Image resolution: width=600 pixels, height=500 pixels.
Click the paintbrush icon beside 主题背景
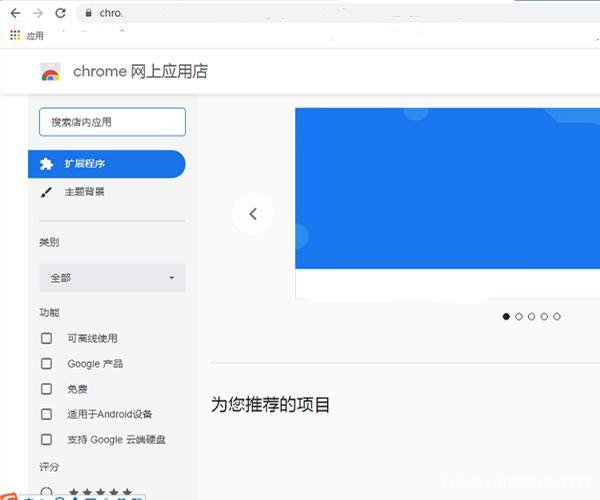(46, 192)
